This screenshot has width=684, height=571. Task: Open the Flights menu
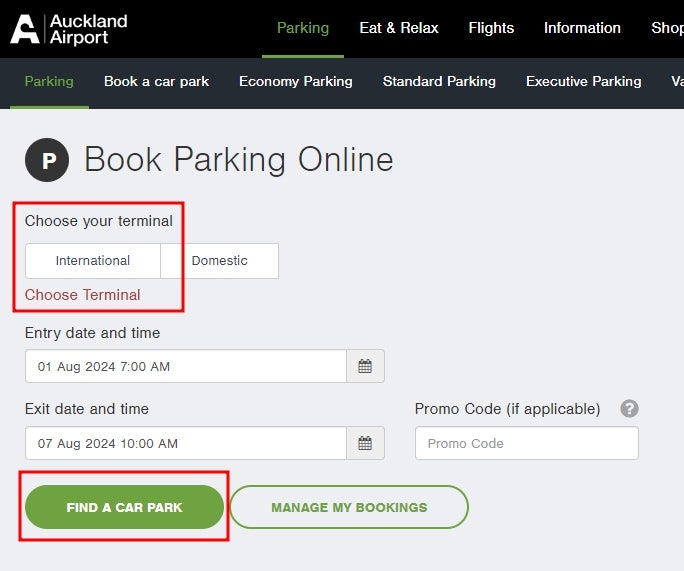491,28
